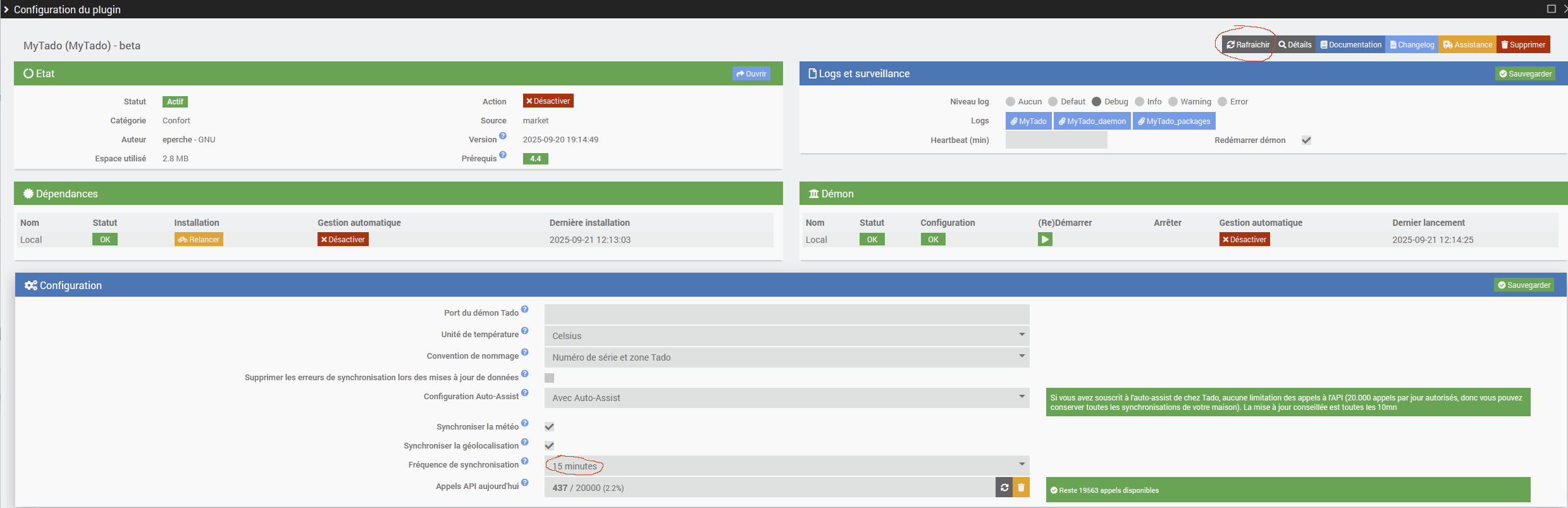The height and width of the screenshot is (508, 1568).
Task: Select the Debug log level
Action: pos(1097,102)
